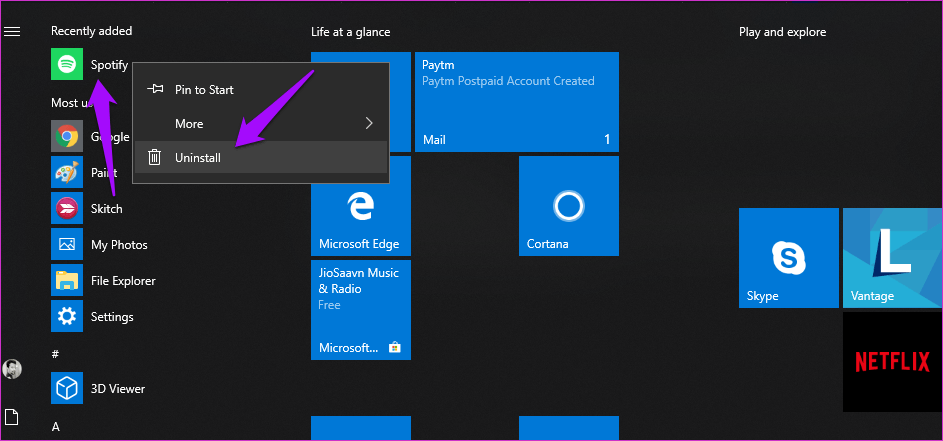Expand the More submenu chevron arrow
Viewport: 943px width, 441px height.
point(369,123)
